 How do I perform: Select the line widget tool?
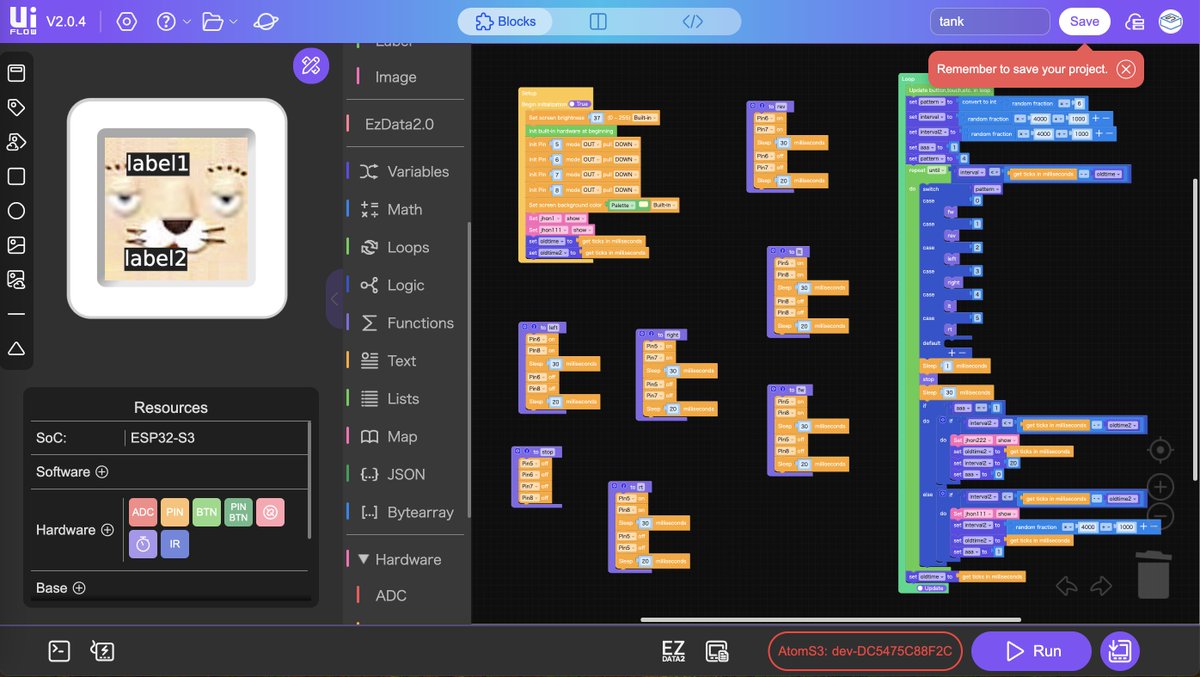pos(16,314)
